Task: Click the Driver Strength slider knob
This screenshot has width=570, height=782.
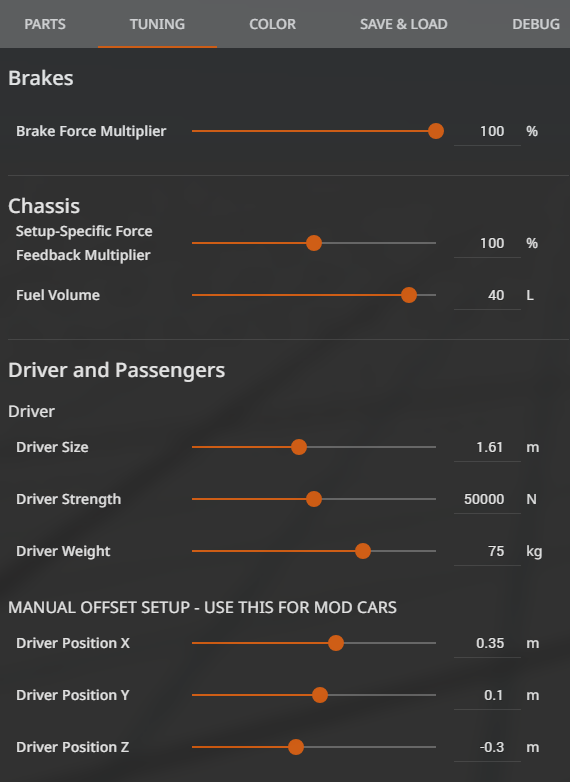Action: tap(314, 499)
